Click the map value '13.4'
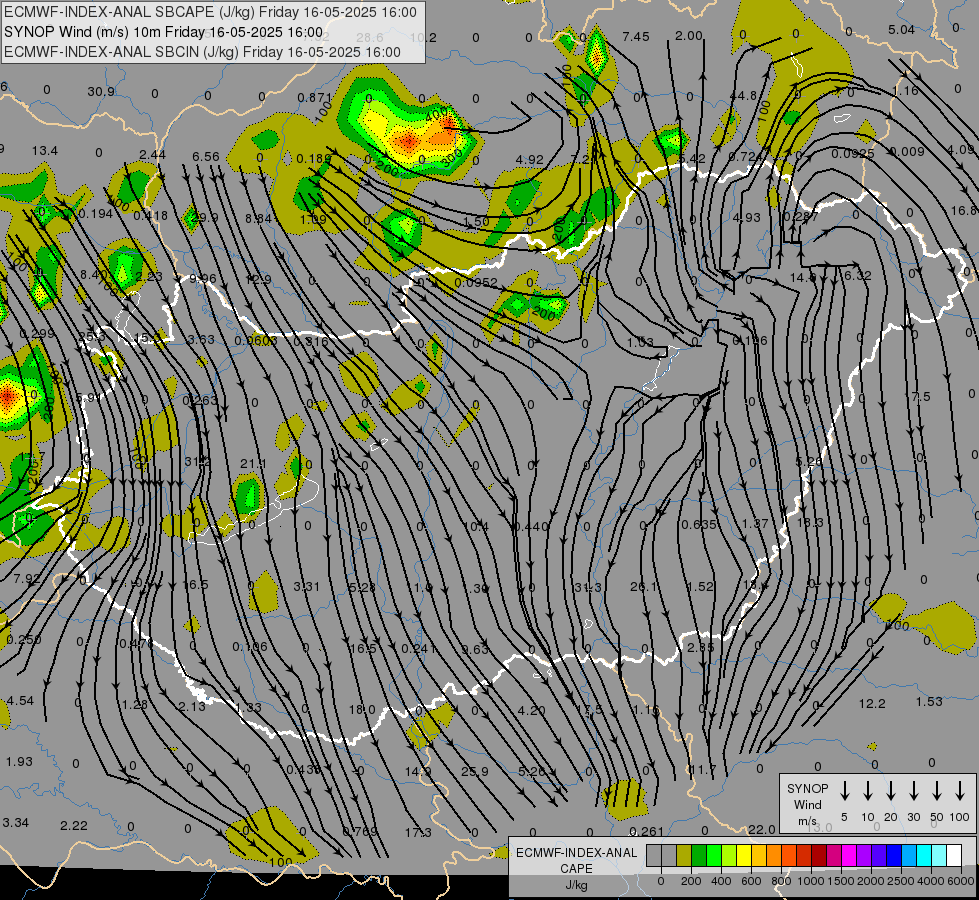This screenshot has width=979, height=900. (45, 151)
